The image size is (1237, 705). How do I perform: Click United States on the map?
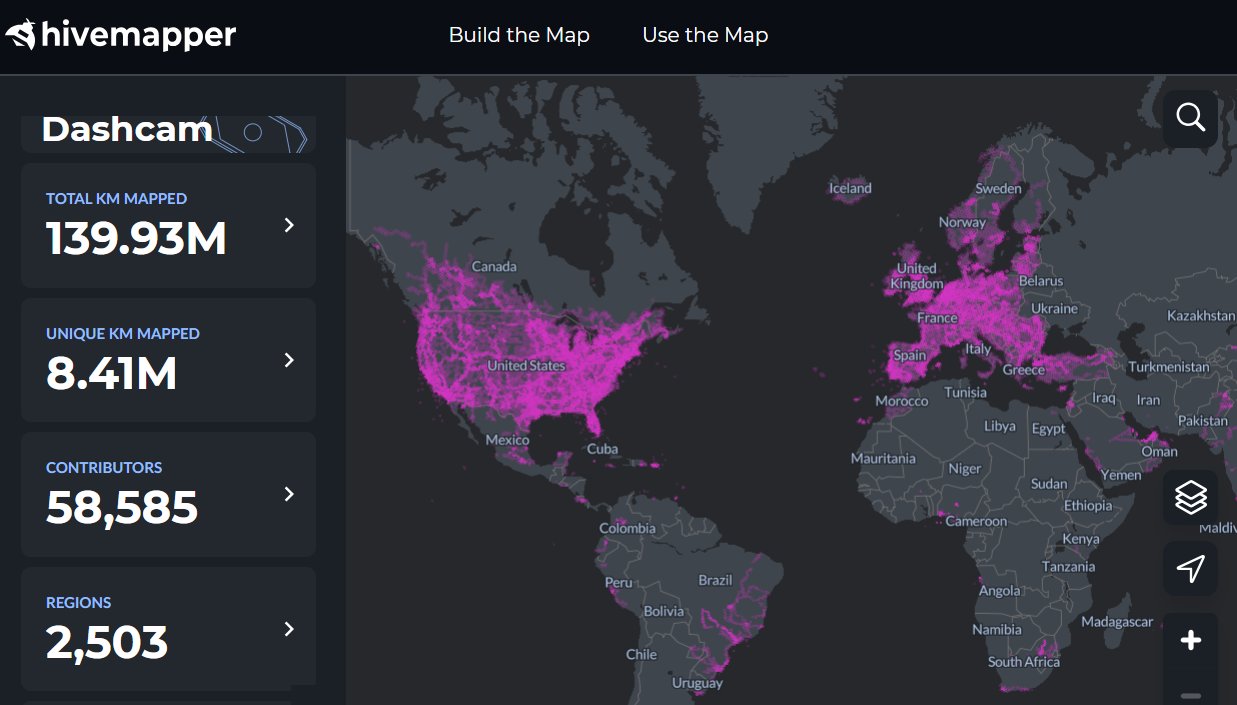pyautogui.click(x=525, y=366)
